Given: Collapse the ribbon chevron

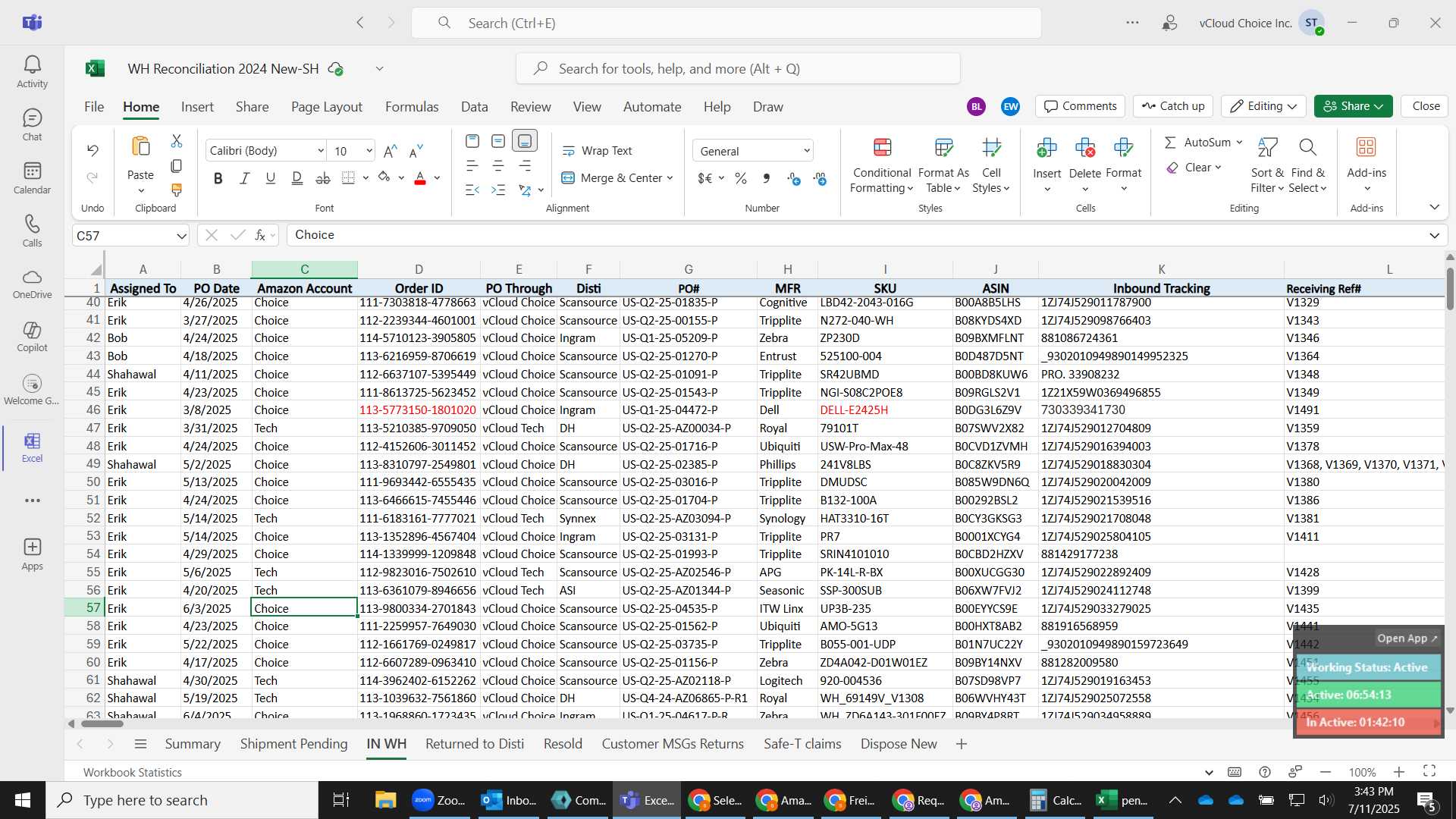Looking at the screenshot, I should point(1434,207).
